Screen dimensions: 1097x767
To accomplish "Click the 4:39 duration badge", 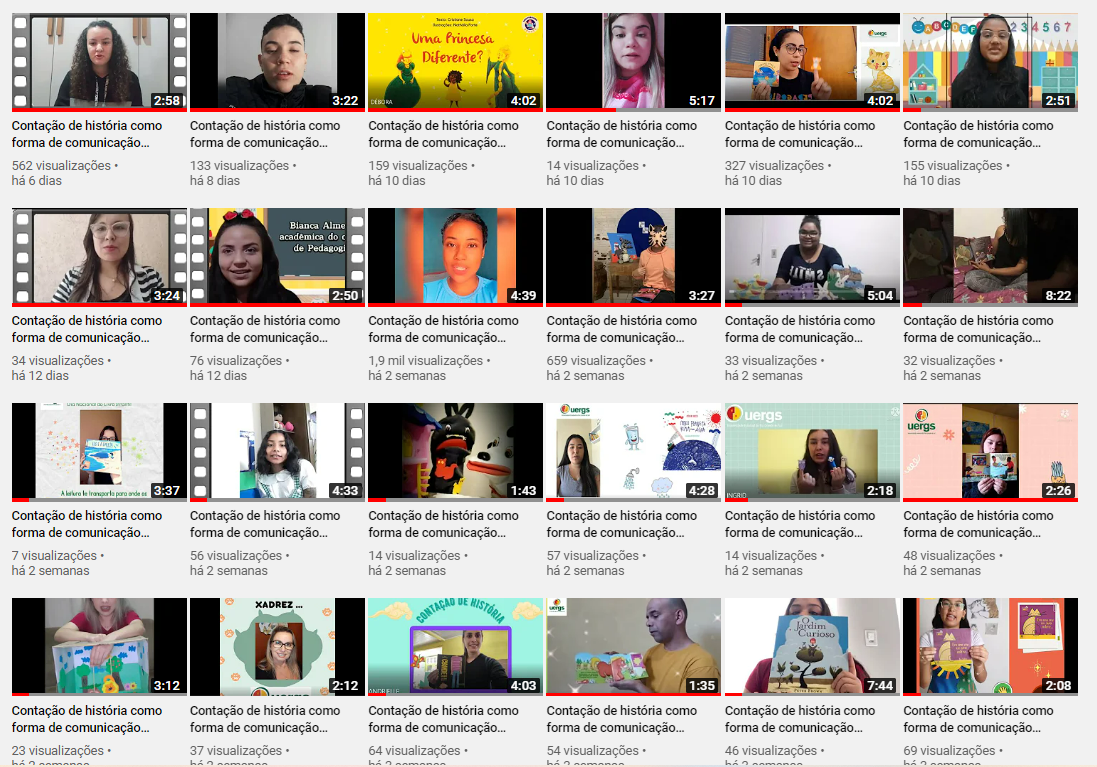I will (522, 296).
